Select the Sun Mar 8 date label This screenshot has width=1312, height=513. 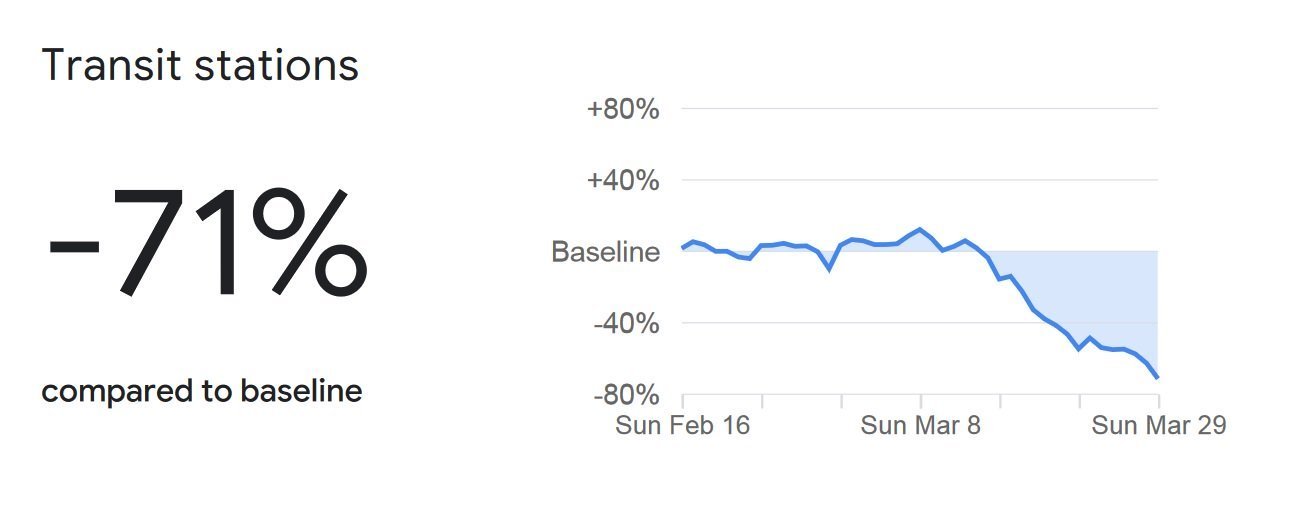click(x=921, y=425)
